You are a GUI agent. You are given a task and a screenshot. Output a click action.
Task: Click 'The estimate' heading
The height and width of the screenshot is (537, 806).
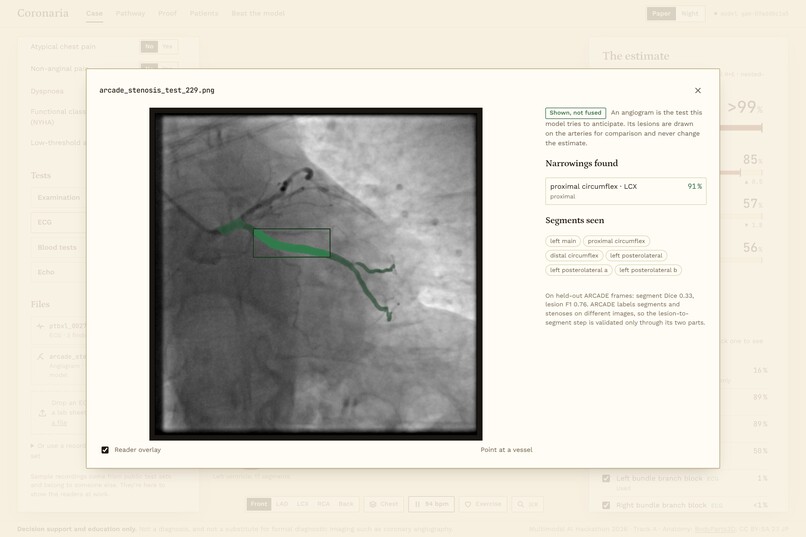636,56
